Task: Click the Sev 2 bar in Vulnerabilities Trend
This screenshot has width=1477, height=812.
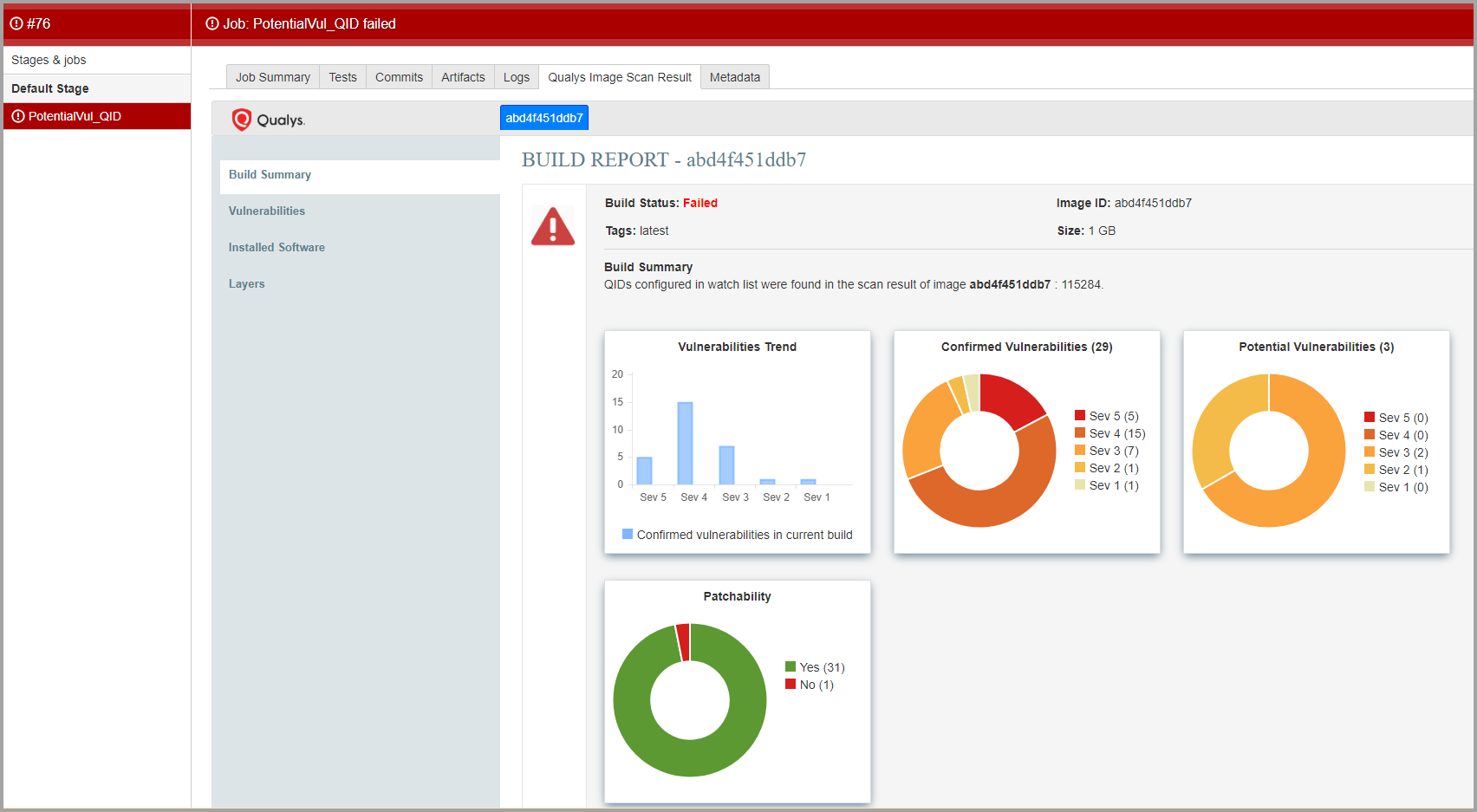Action: tap(767, 482)
